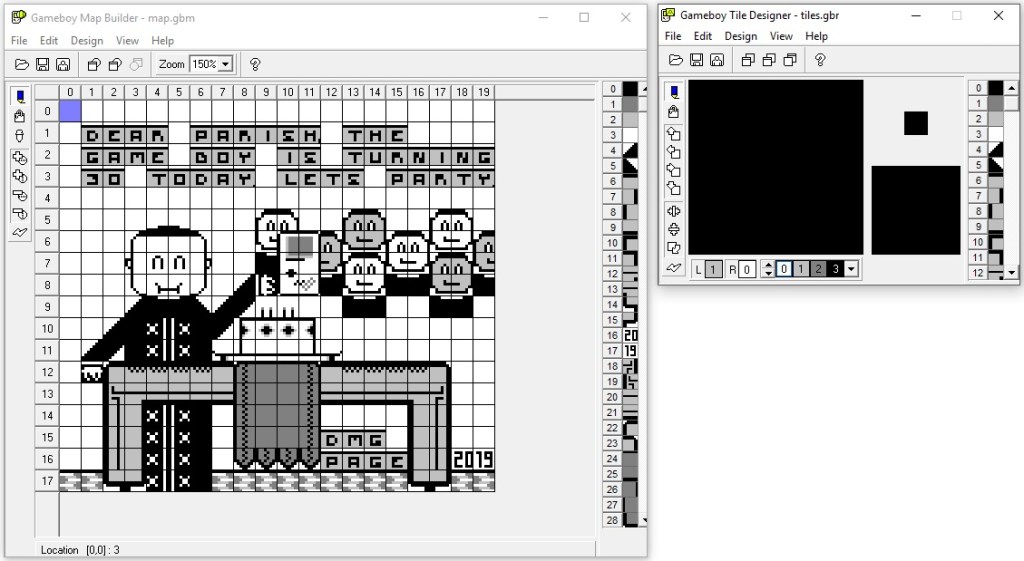The height and width of the screenshot is (561, 1024).
Task: Open Design menu in Tile Designer
Action: click(x=741, y=36)
